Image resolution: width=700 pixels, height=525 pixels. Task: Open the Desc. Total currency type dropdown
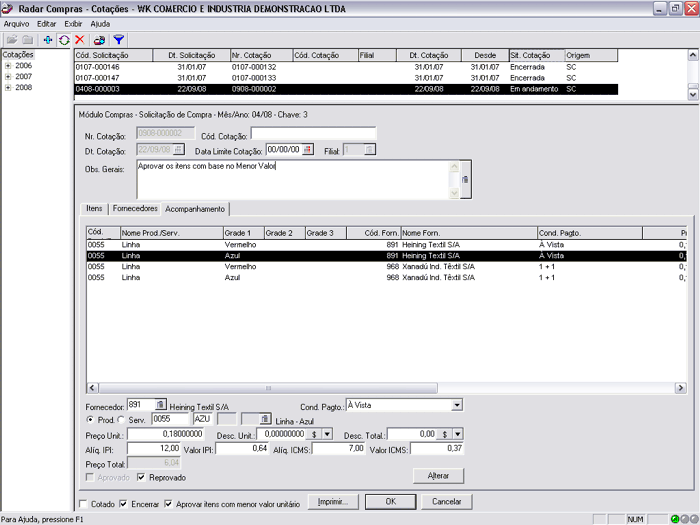tap(458, 434)
